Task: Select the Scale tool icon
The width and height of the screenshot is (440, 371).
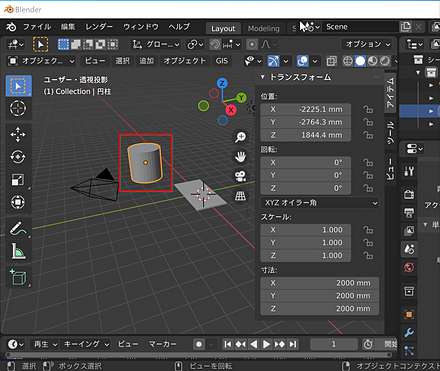Action: tap(18, 179)
